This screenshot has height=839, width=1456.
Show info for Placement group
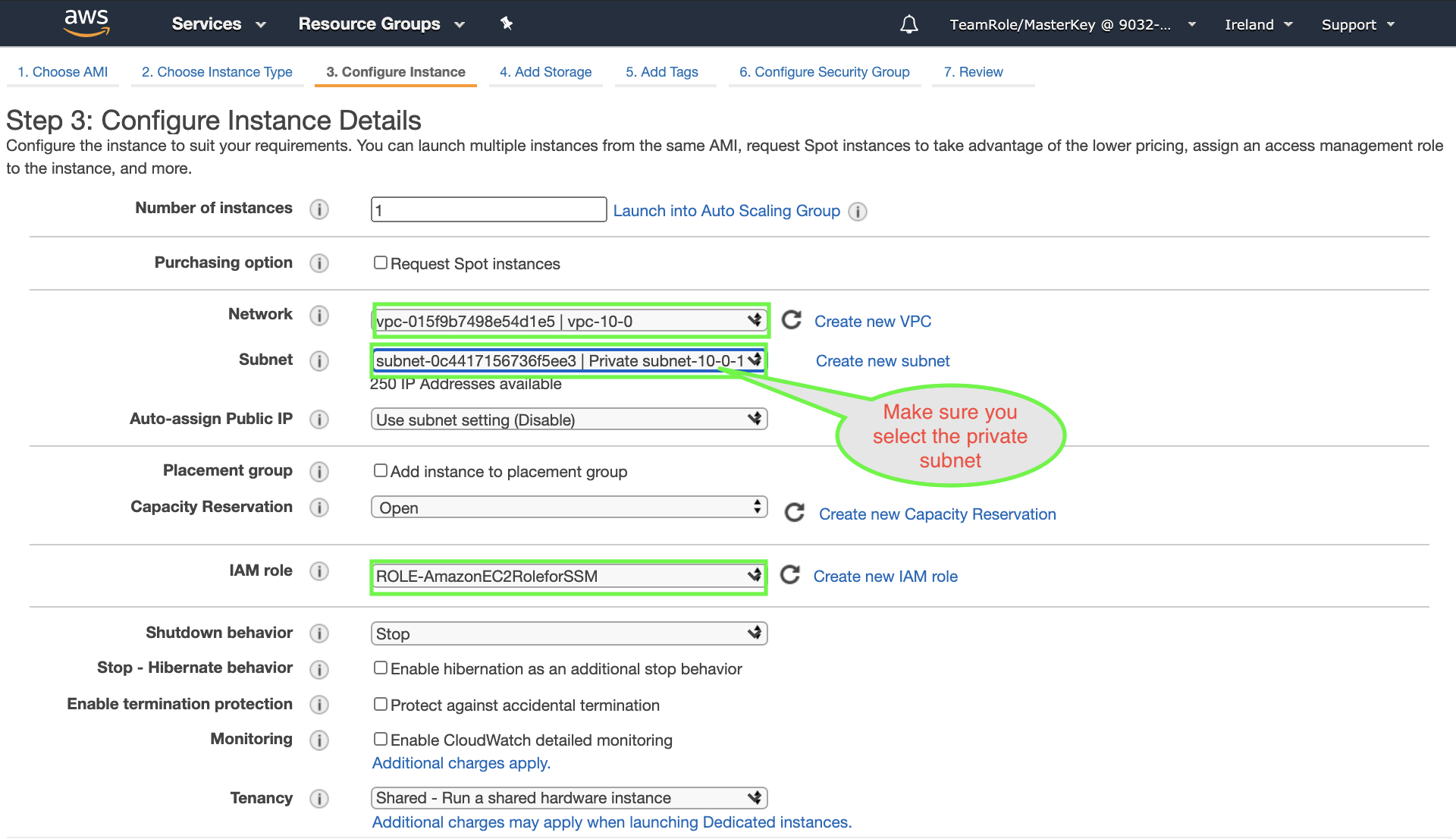click(x=319, y=471)
